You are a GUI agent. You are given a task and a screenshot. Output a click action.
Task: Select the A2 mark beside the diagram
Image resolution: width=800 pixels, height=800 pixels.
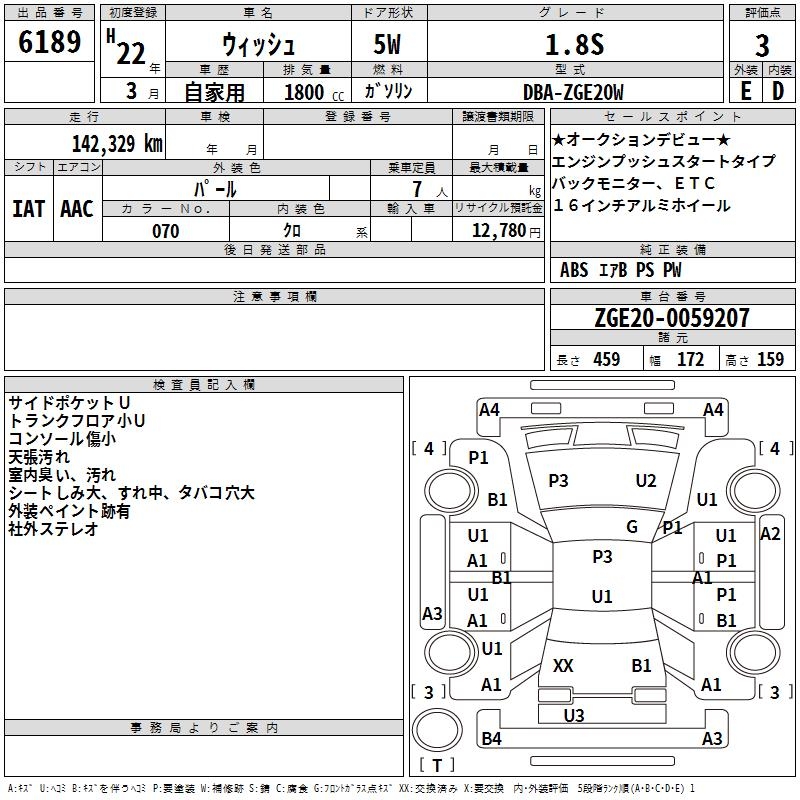click(770, 534)
